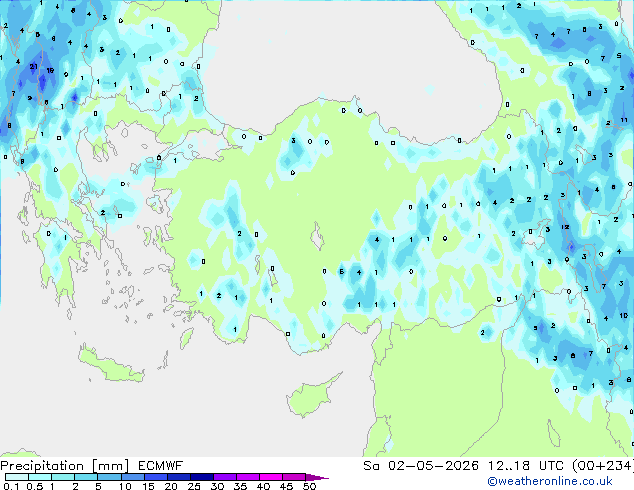Click the date 02-05-2026 text
The width and height of the screenshot is (634, 490).
click(x=433, y=466)
